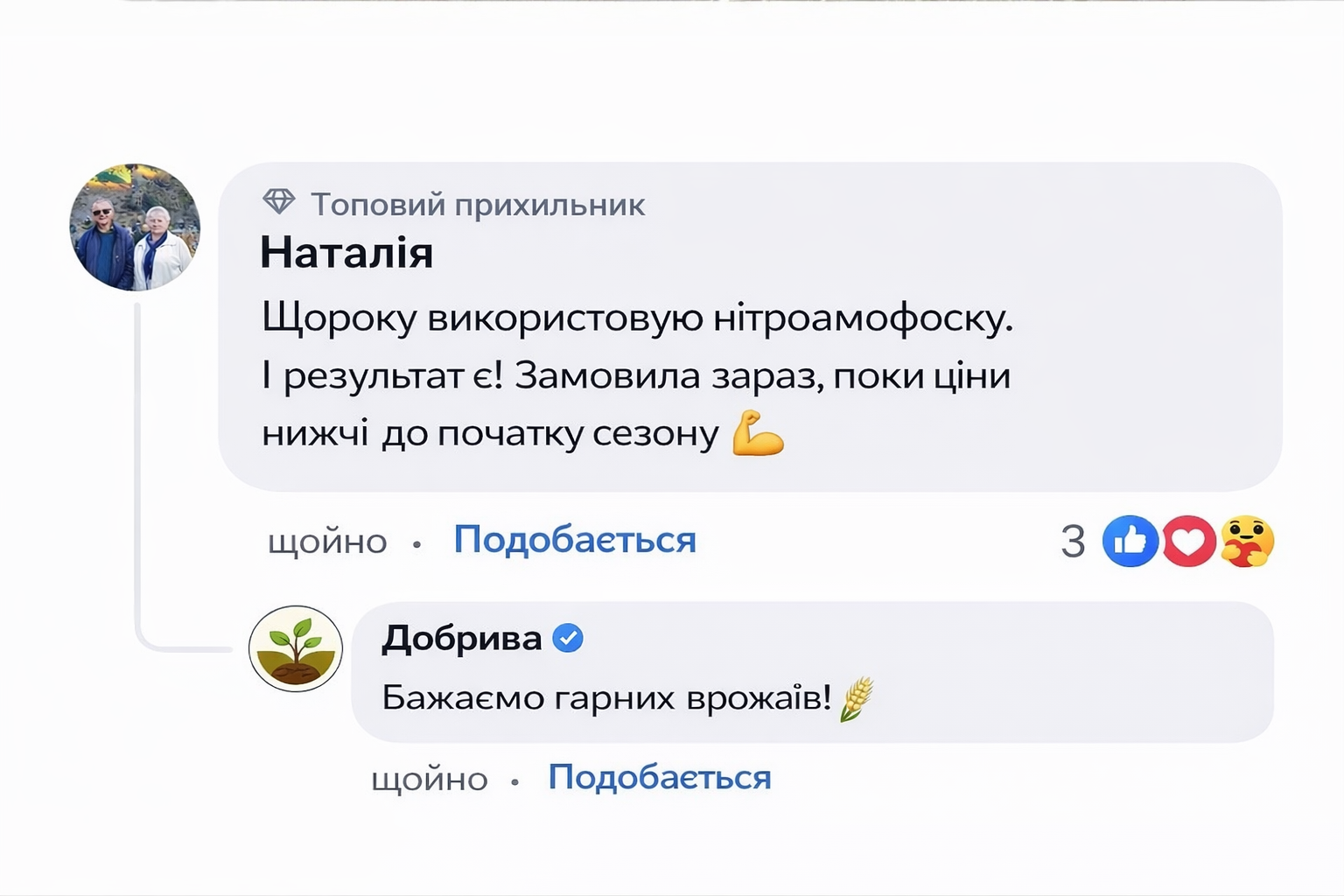Like the Добрива reply with 'Подобається'

pyautogui.click(x=660, y=777)
